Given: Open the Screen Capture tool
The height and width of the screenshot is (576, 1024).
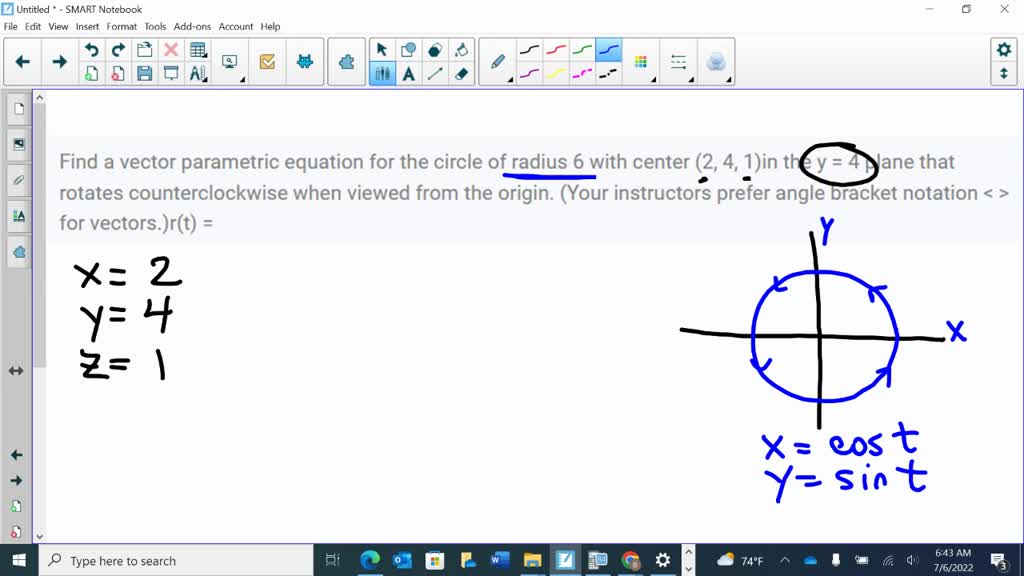Looking at the screenshot, I should (x=229, y=58).
